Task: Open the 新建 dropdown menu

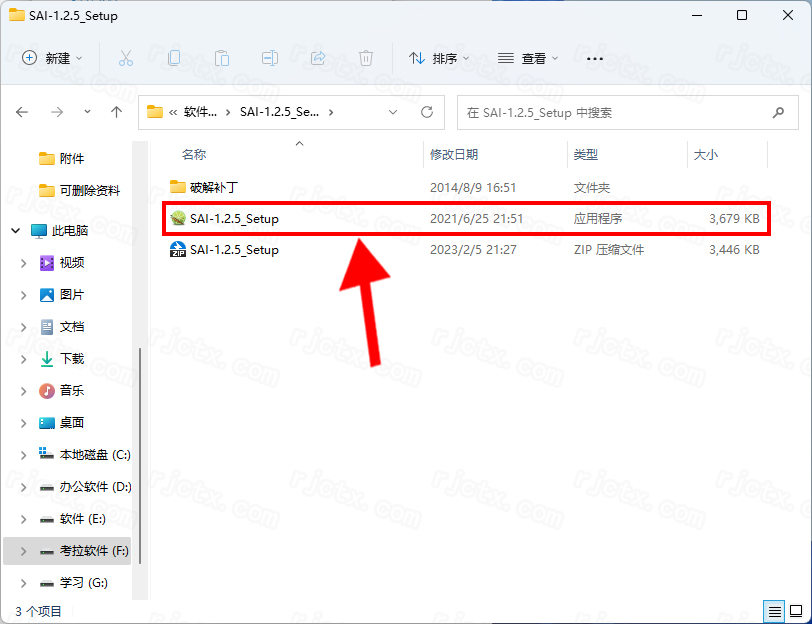Action: coord(52,58)
